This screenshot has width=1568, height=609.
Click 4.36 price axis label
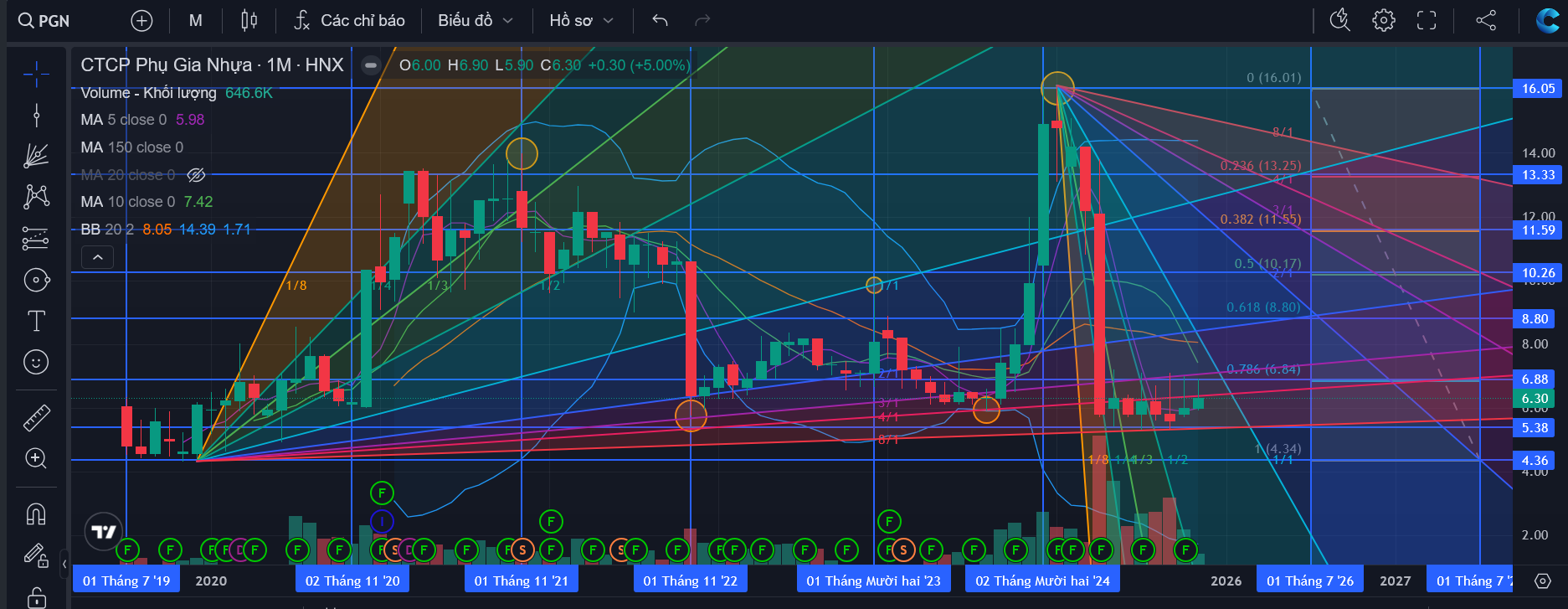(x=1535, y=460)
